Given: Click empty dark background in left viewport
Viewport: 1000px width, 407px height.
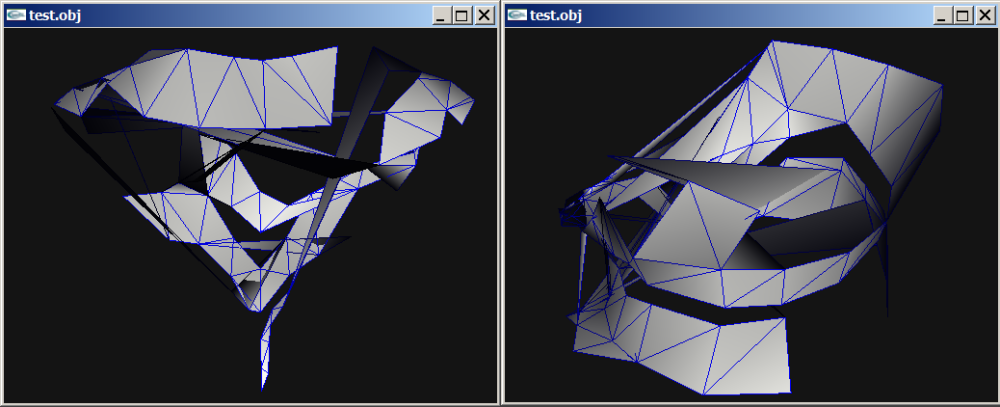Looking at the screenshot, I should pyautogui.click(x=96, y=319).
